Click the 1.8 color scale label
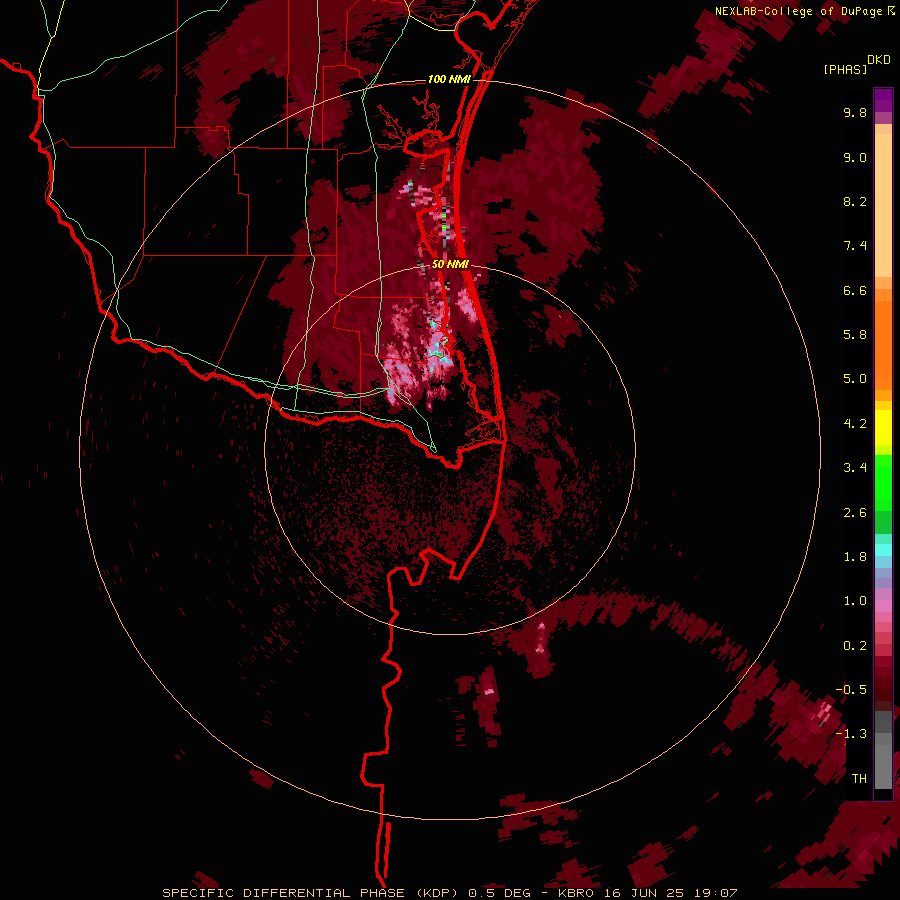Screen dimensions: 900x900 coord(855,557)
